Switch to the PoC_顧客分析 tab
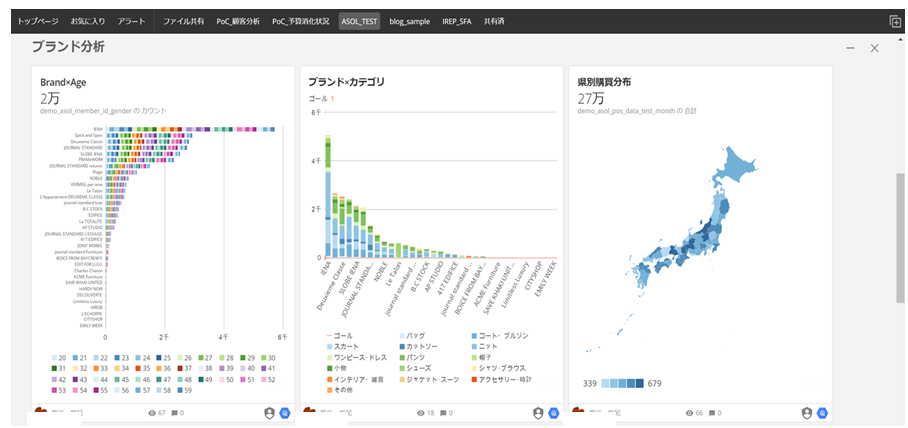Viewport: 908px width, 428px height. (238, 21)
